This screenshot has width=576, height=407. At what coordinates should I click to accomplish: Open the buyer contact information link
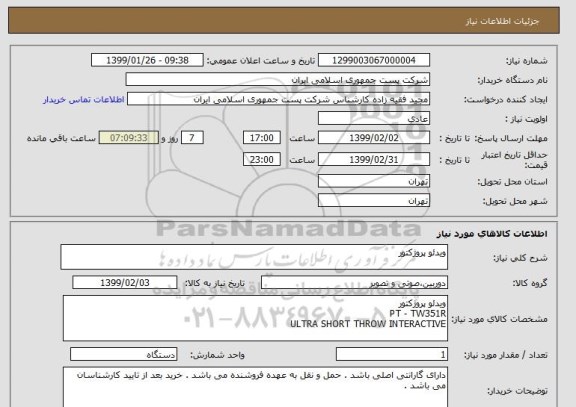(84, 100)
